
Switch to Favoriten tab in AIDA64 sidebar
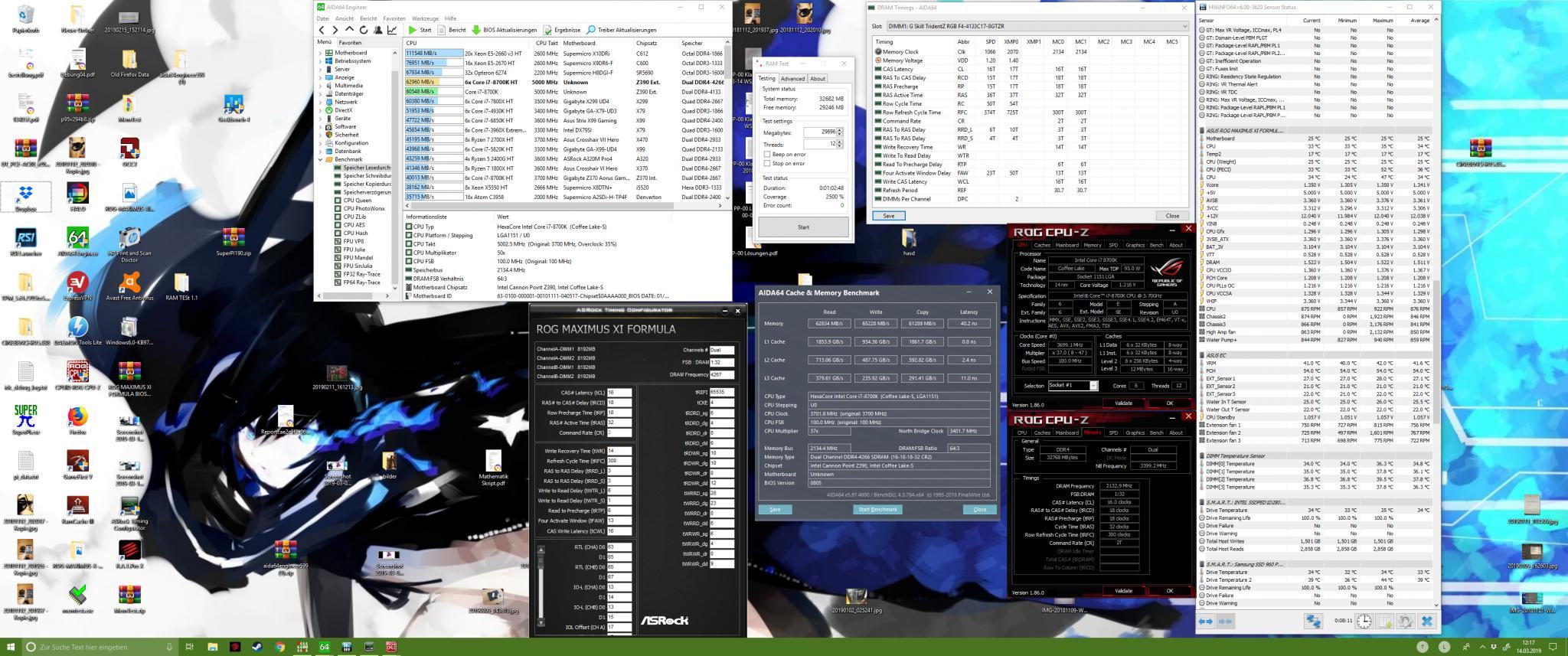(x=350, y=42)
